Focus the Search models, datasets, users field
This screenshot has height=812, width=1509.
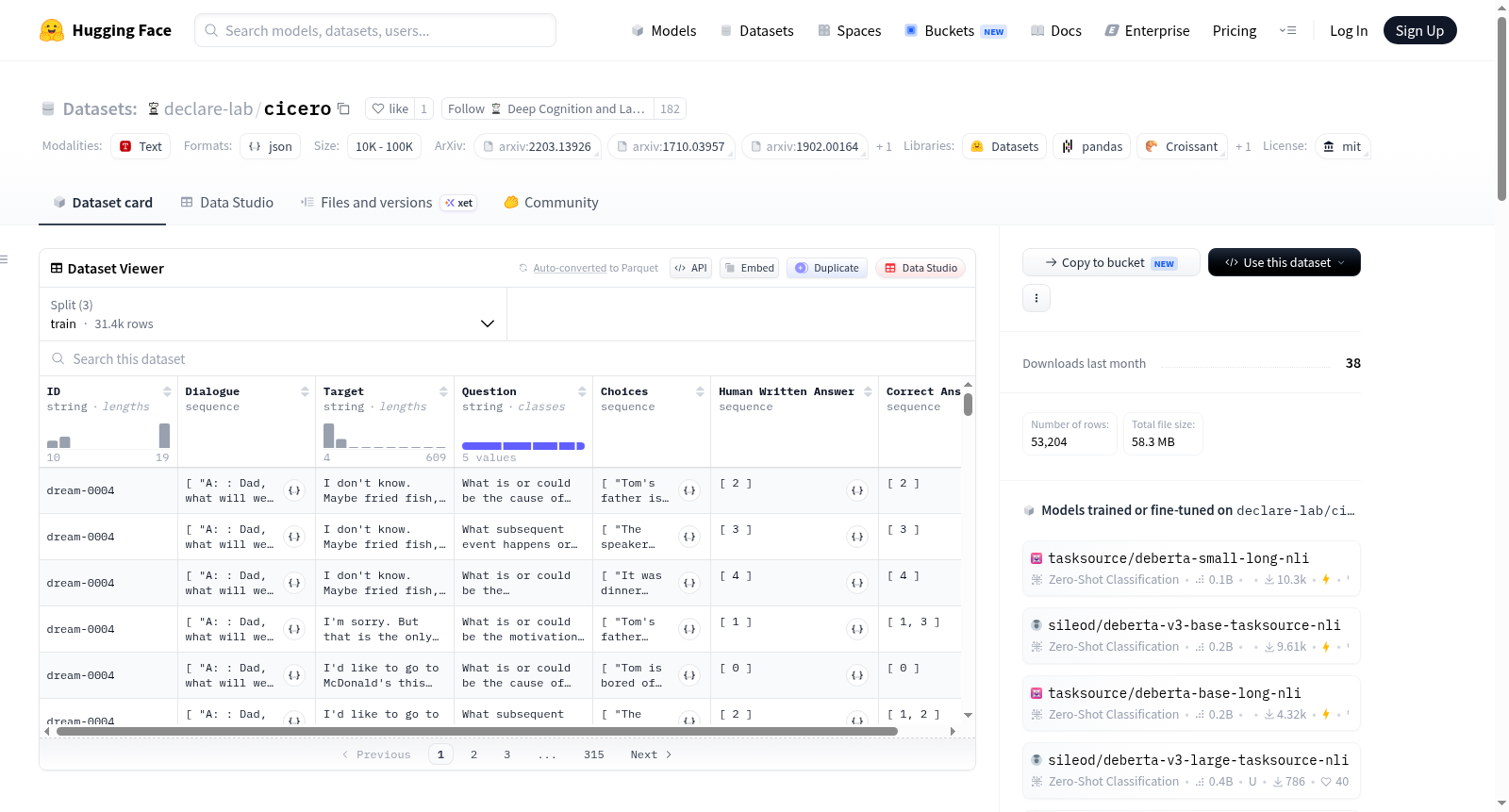pos(375,30)
